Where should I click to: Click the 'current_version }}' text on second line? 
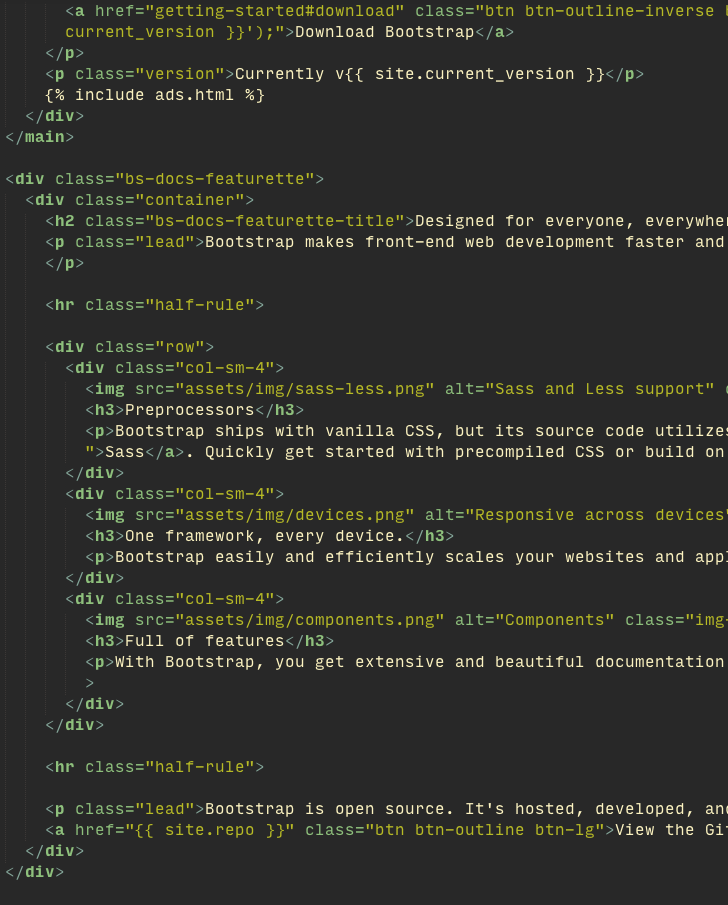(155, 32)
